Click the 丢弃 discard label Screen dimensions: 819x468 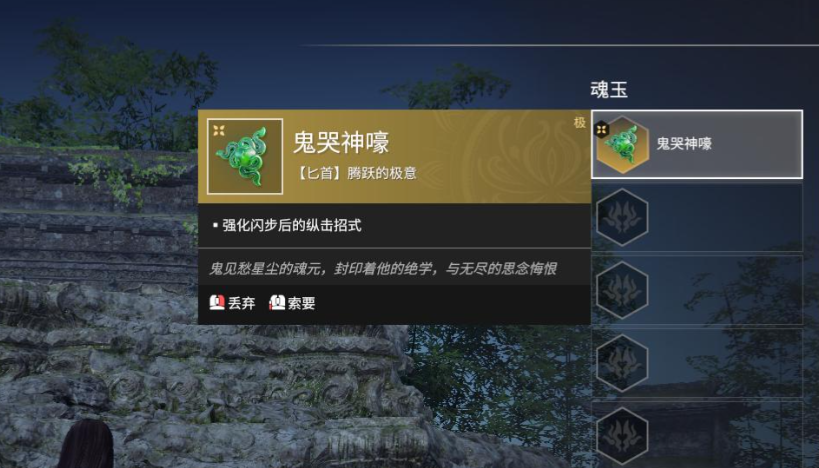pos(241,303)
